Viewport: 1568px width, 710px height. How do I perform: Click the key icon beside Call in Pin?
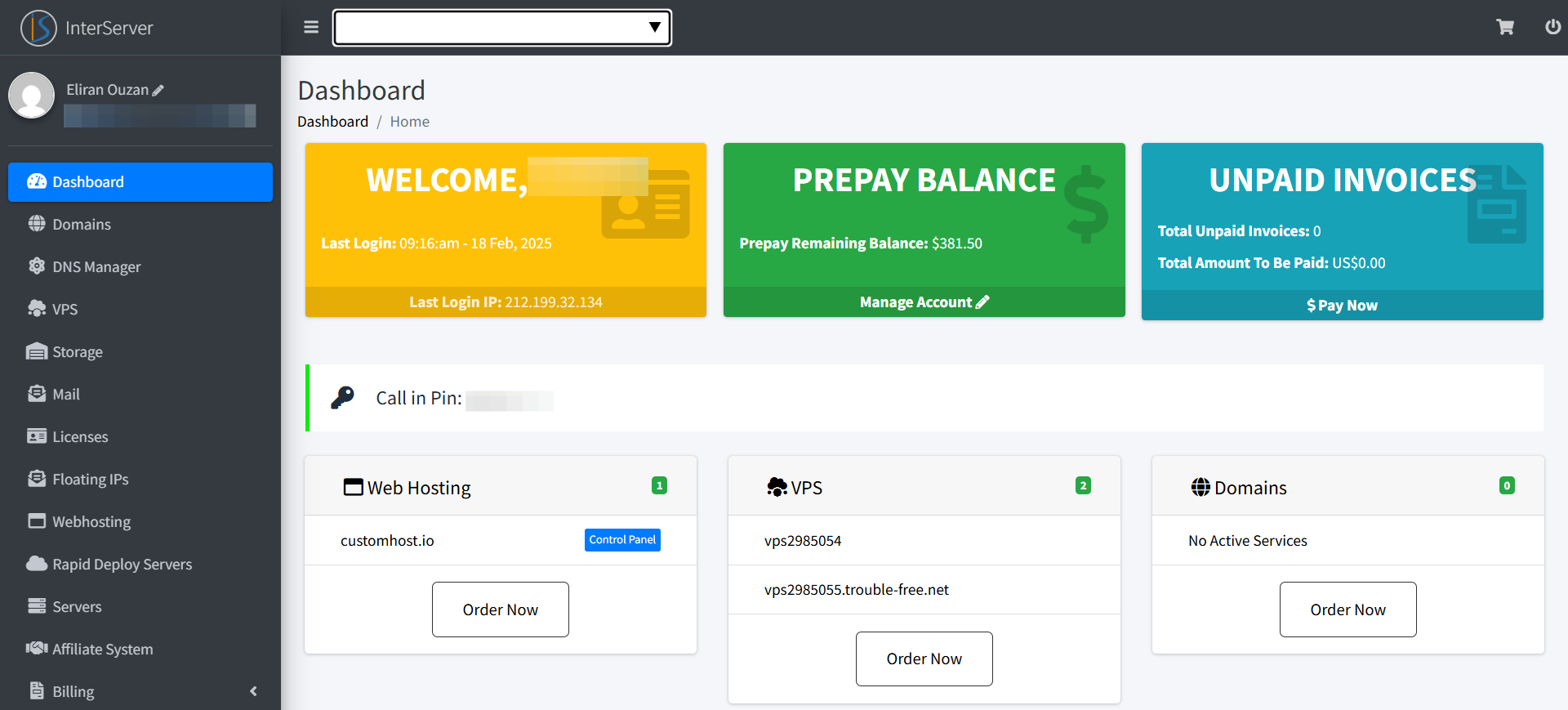(342, 398)
